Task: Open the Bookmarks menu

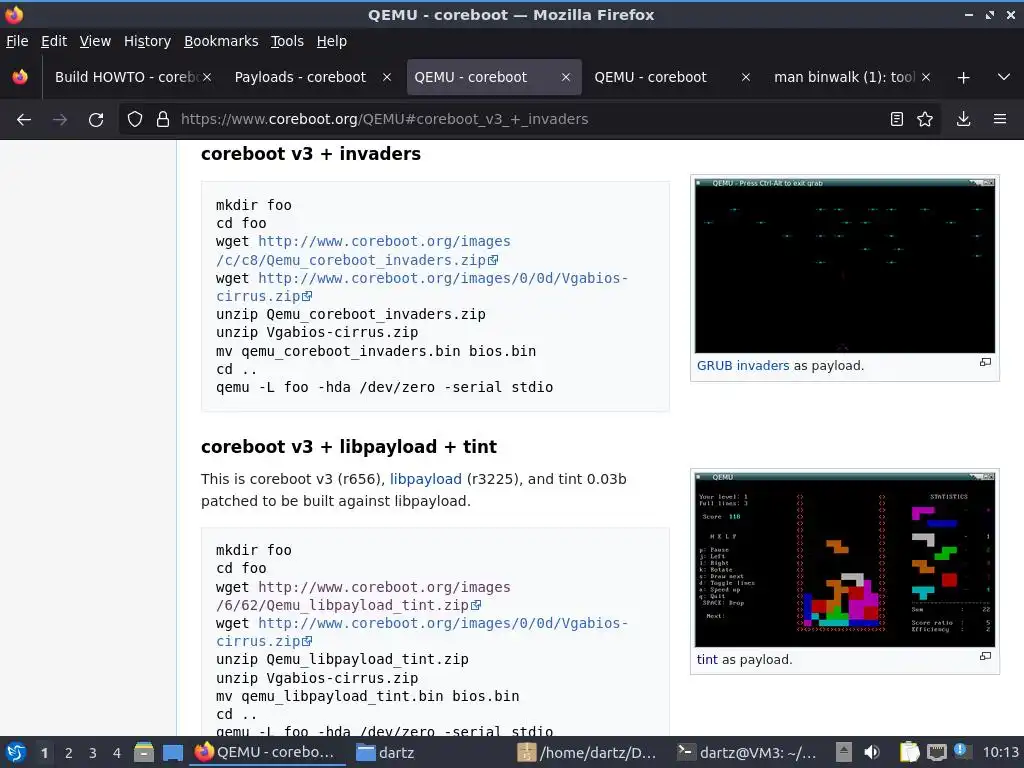Action: click(x=221, y=41)
